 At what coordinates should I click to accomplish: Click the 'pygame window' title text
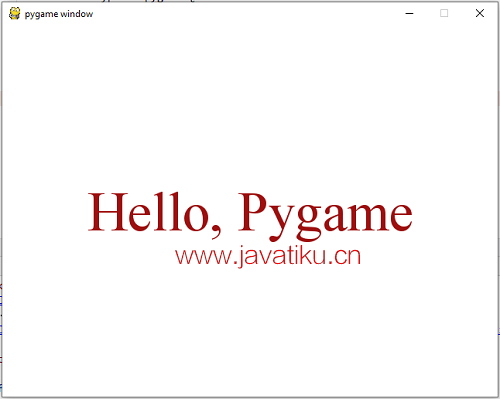pyautogui.click(x=59, y=14)
